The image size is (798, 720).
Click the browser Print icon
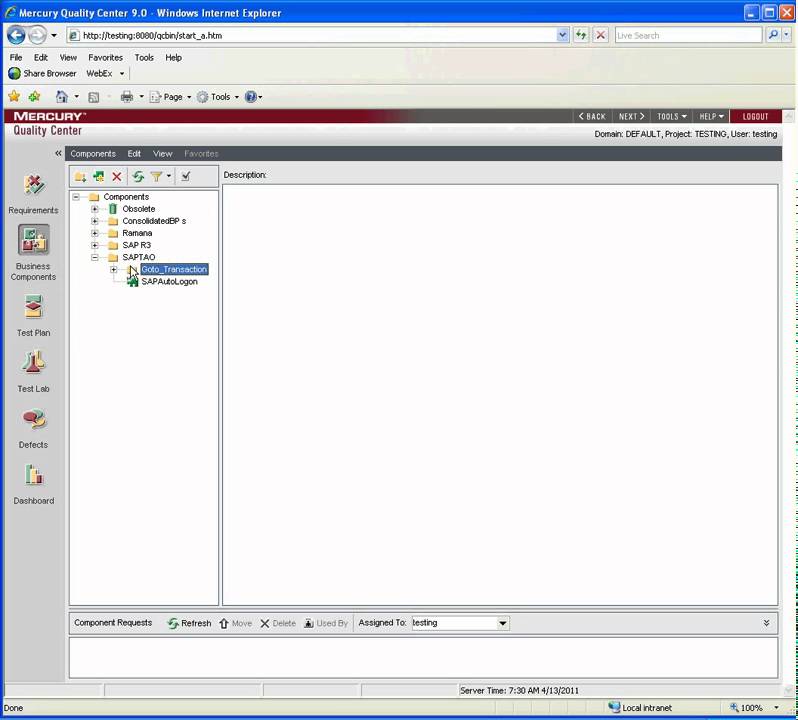(x=127, y=97)
